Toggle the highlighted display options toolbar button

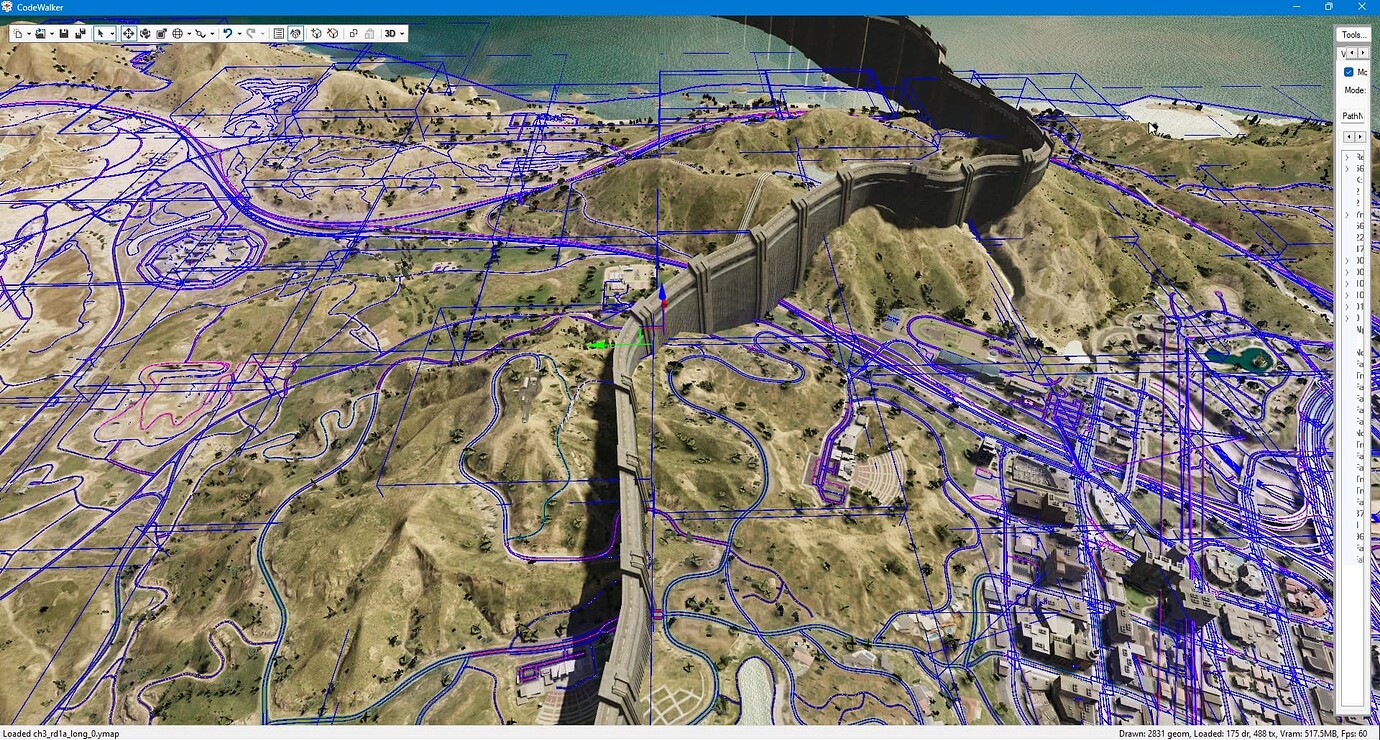click(x=294, y=33)
